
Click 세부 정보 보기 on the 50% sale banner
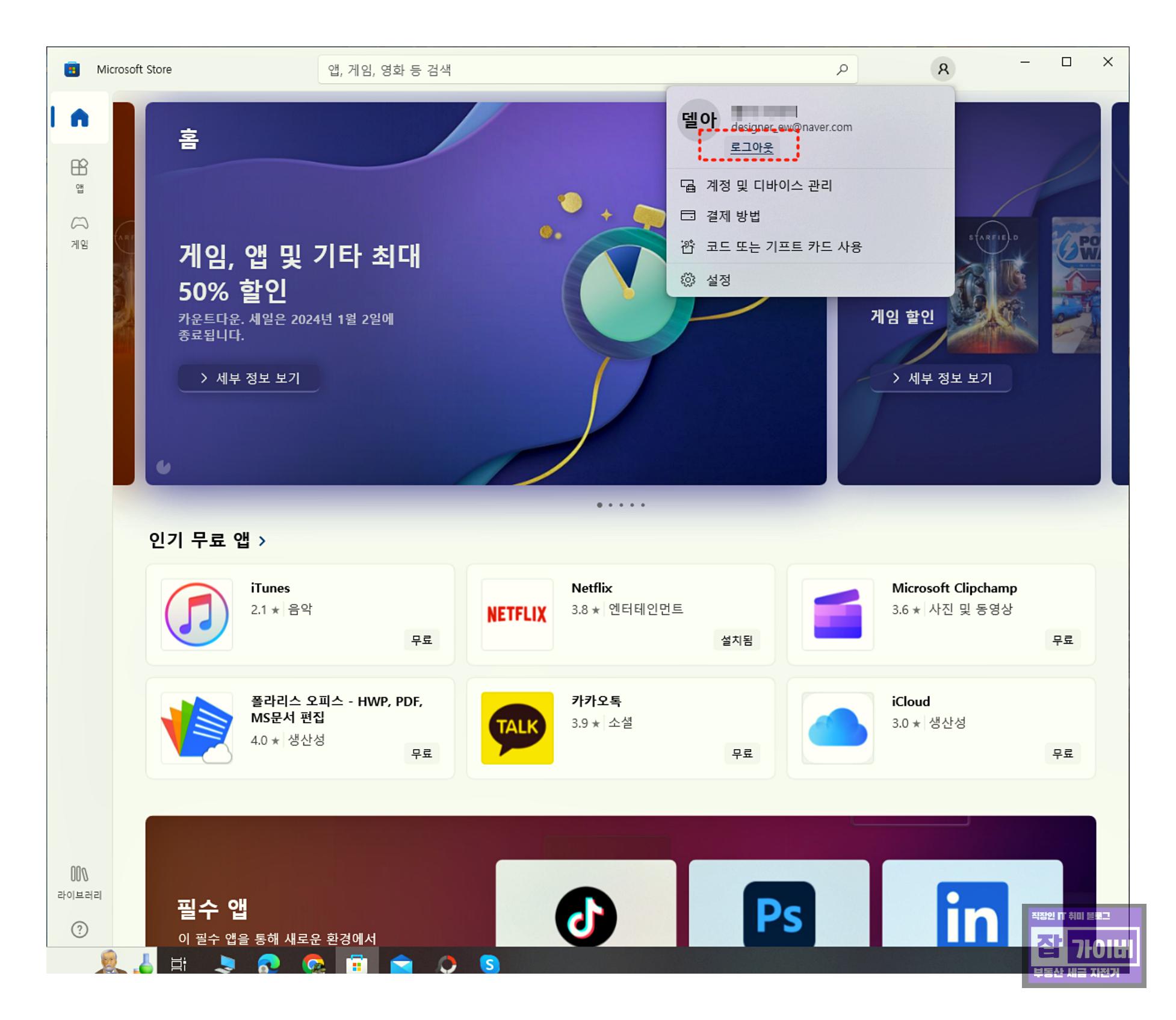(249, 378)
